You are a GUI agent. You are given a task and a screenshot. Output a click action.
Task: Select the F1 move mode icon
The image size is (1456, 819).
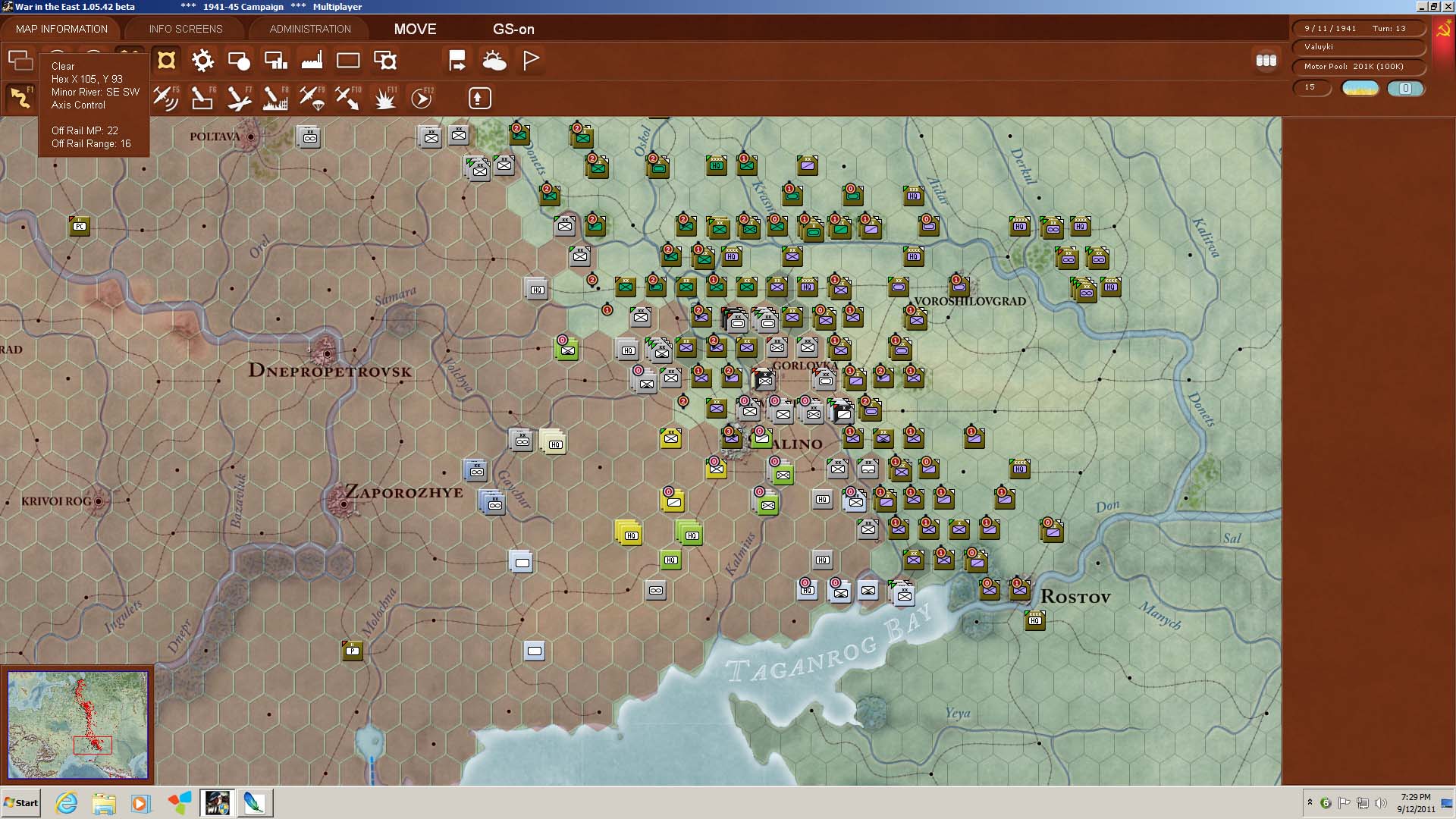(20, 98)
